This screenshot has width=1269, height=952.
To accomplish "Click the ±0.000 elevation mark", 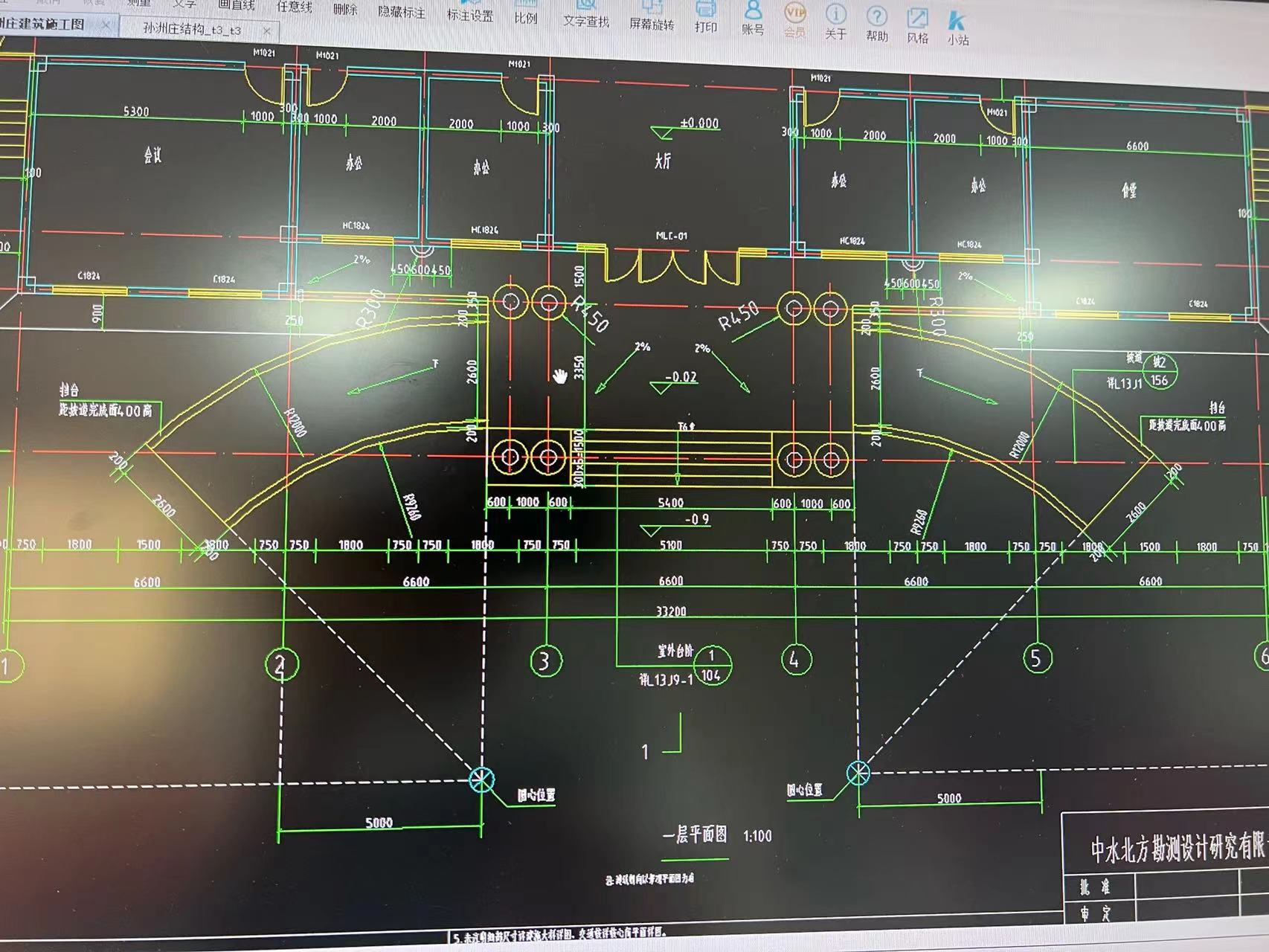I will (699, 123).
